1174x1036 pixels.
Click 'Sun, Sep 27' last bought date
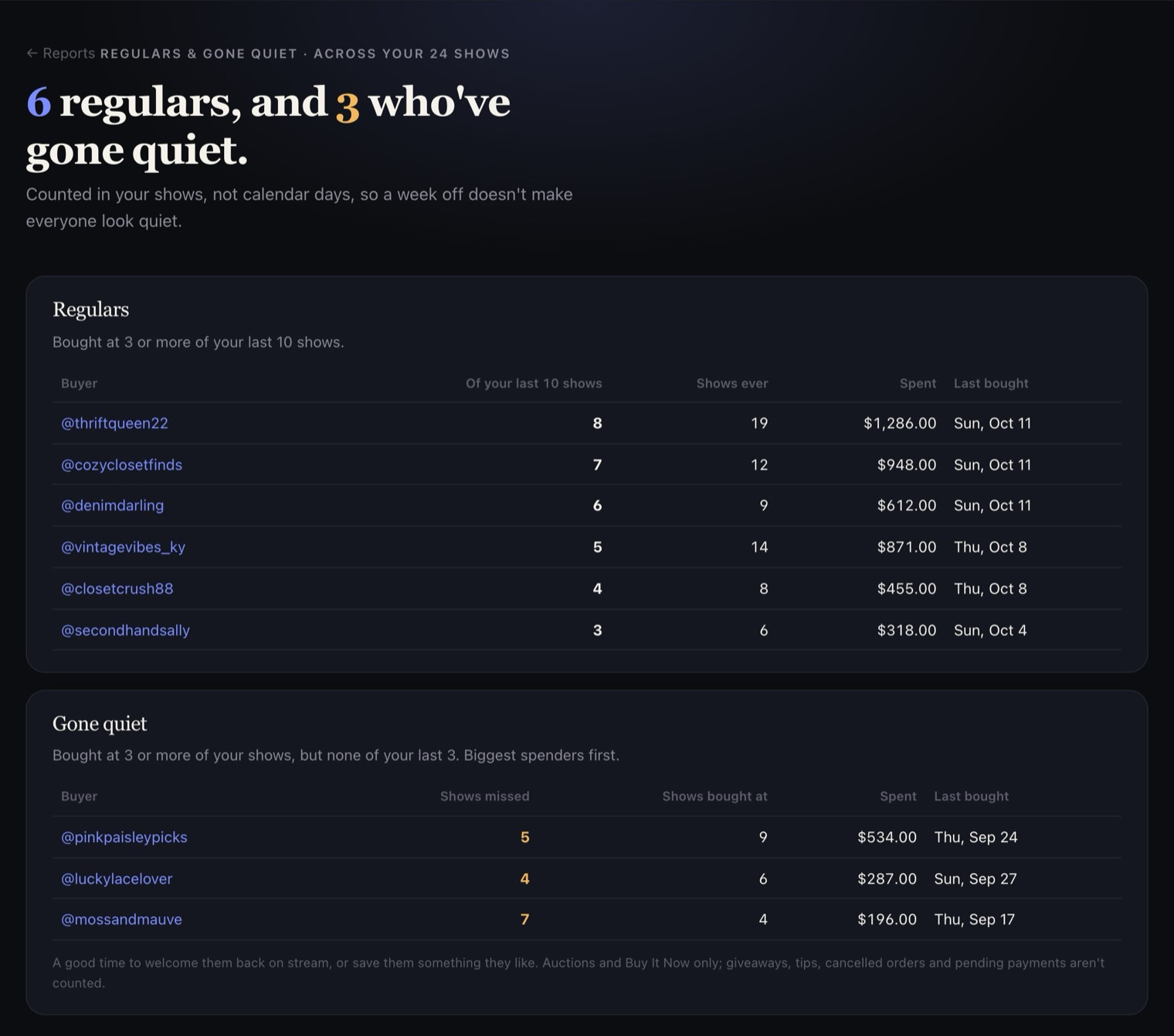tap(976, 879)
